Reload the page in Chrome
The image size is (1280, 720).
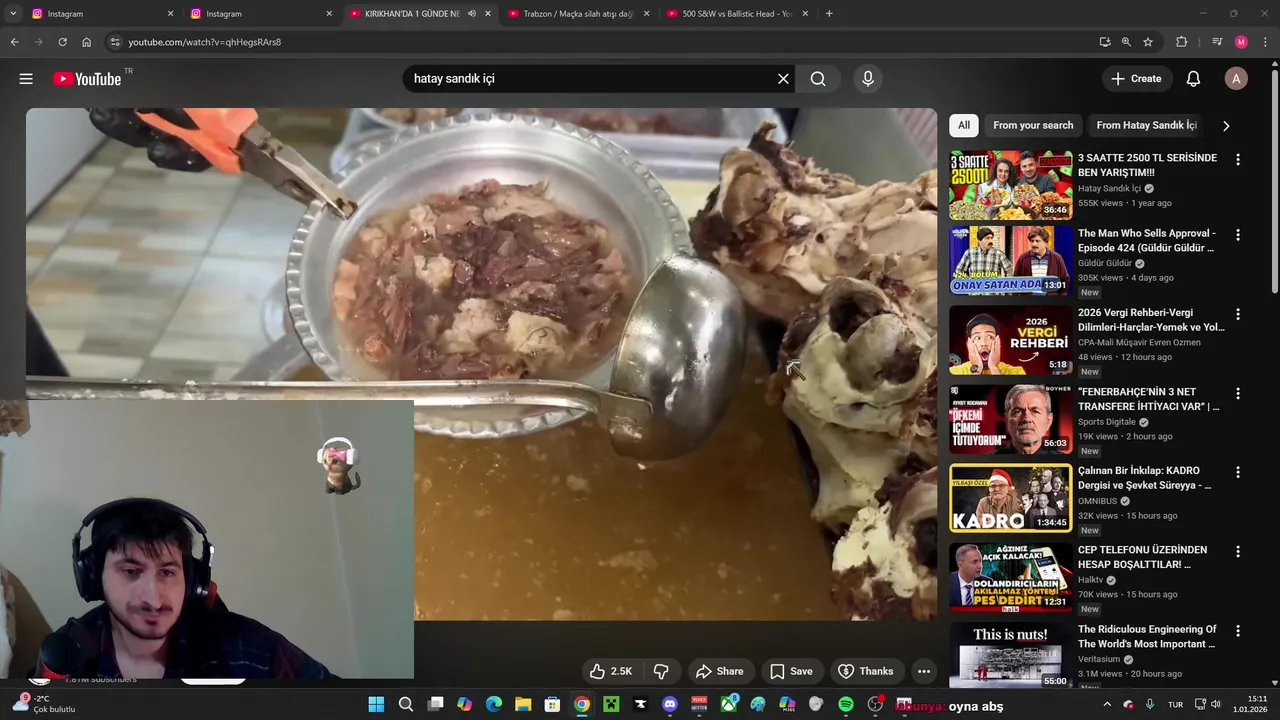62,42
